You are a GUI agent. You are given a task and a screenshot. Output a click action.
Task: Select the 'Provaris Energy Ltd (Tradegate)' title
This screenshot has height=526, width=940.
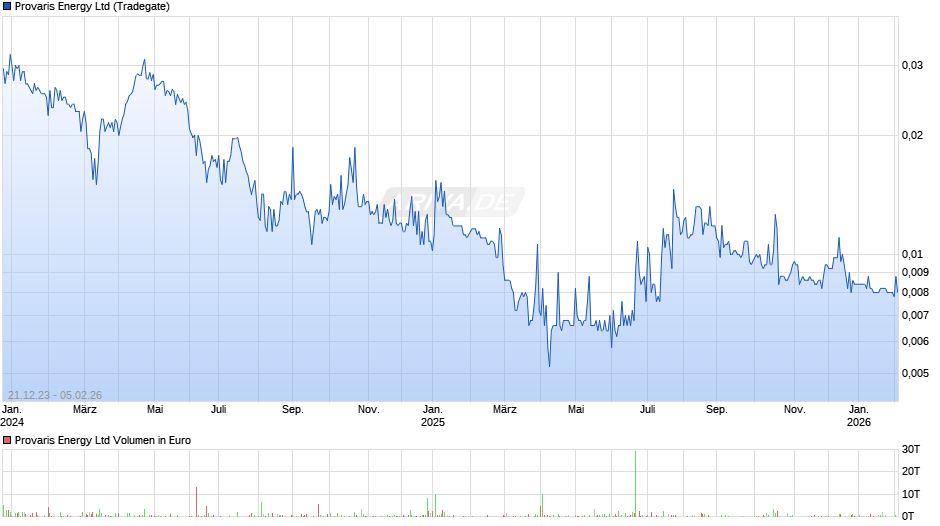92,7
